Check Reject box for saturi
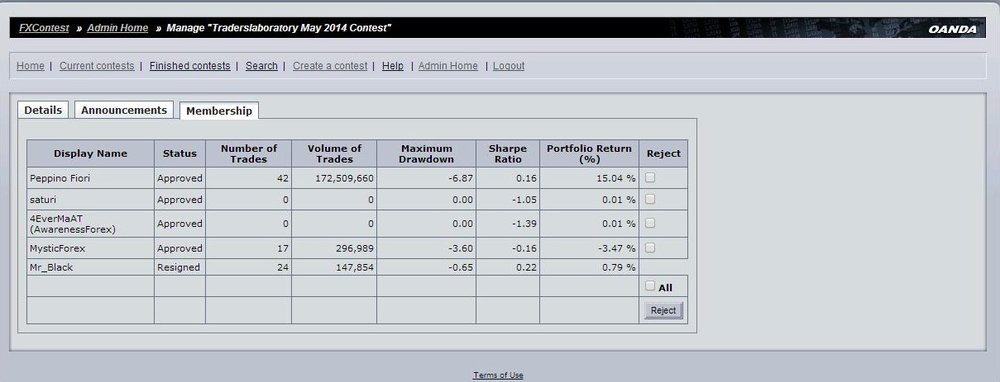This screenshot has width=1000, height=382. click(650, 199)
